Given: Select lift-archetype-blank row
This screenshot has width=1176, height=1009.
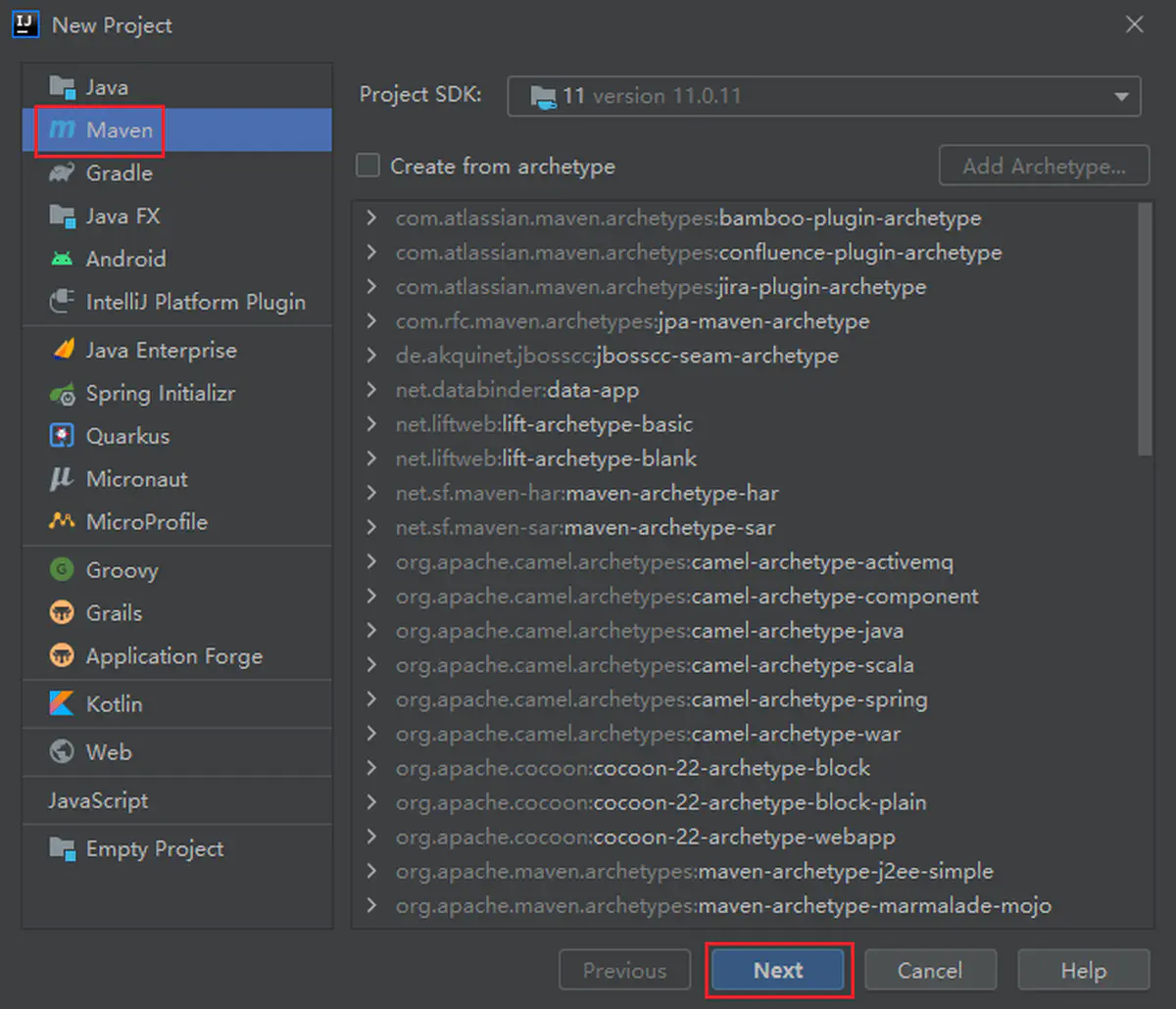Looking at the screenshot, I should [745, 458].
